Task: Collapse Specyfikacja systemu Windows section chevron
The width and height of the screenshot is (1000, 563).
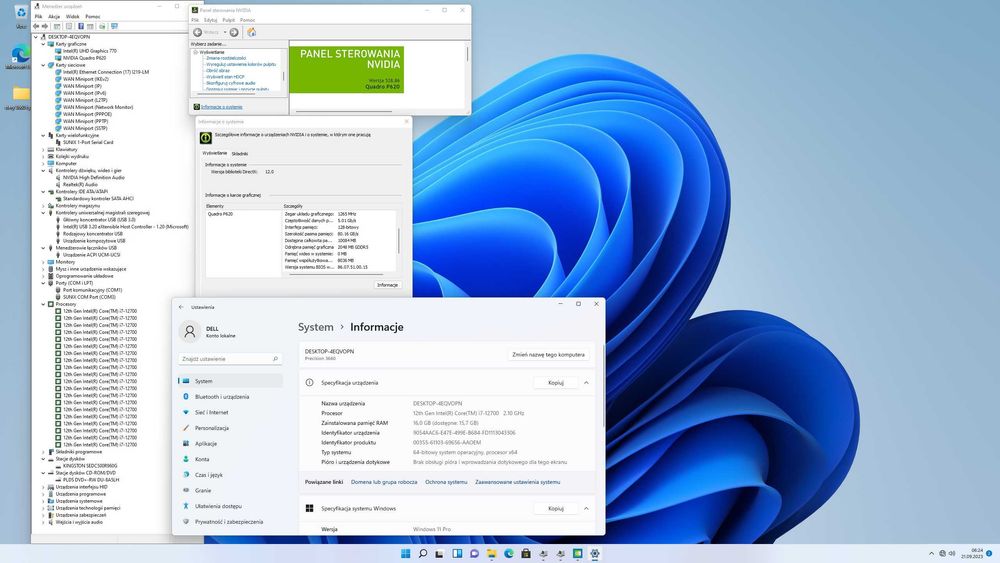Action: tap(586, 508)
